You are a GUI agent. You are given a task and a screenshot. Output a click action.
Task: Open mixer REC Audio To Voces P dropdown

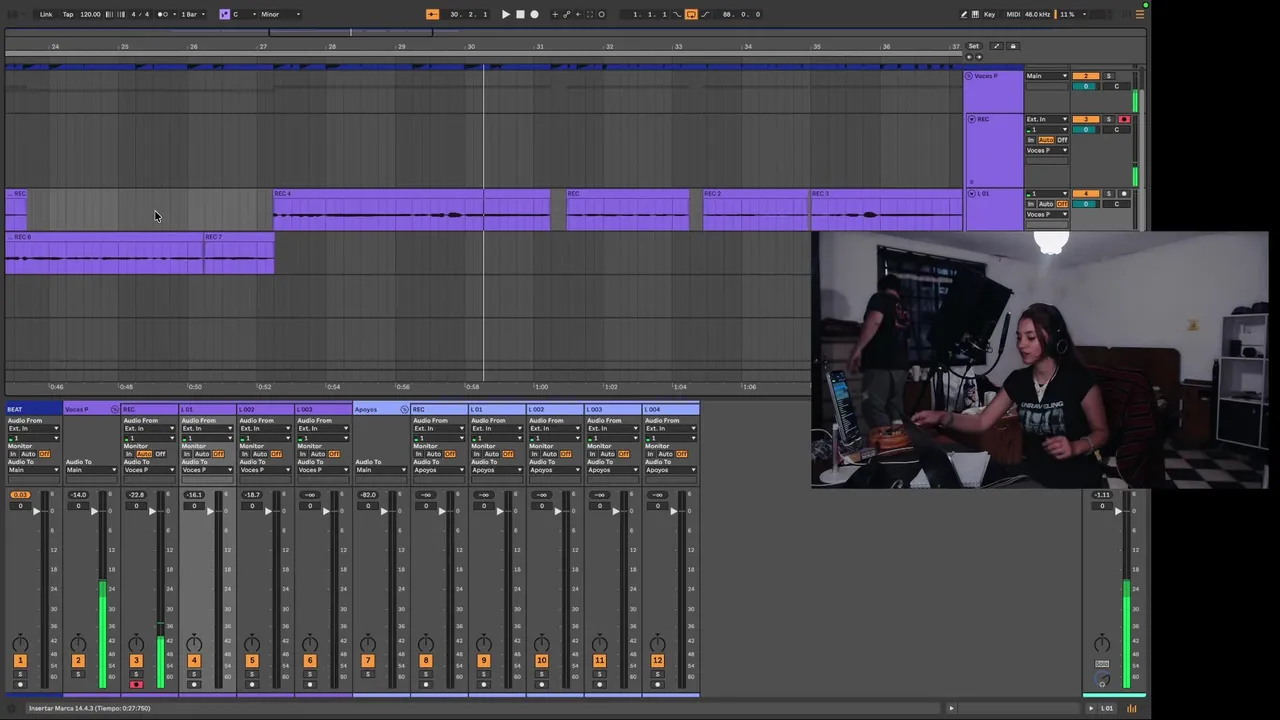click(x=149, y=470)
